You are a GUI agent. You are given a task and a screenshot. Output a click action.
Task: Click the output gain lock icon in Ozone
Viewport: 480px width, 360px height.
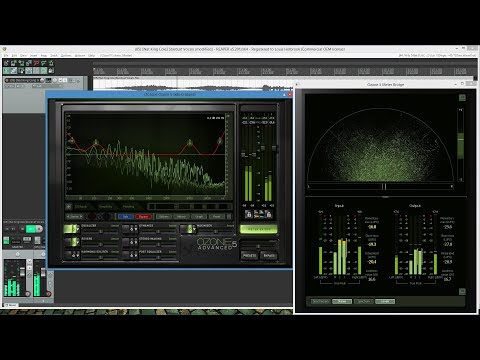269,214
